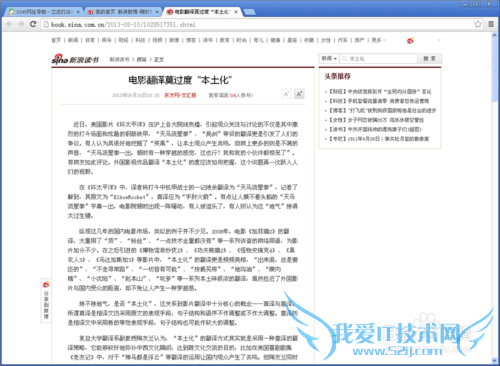Image resolution: width=500 pixels, height=366 pixels.
Task: Click the 分享到微博 vertical share label
Action: [46, 305]
